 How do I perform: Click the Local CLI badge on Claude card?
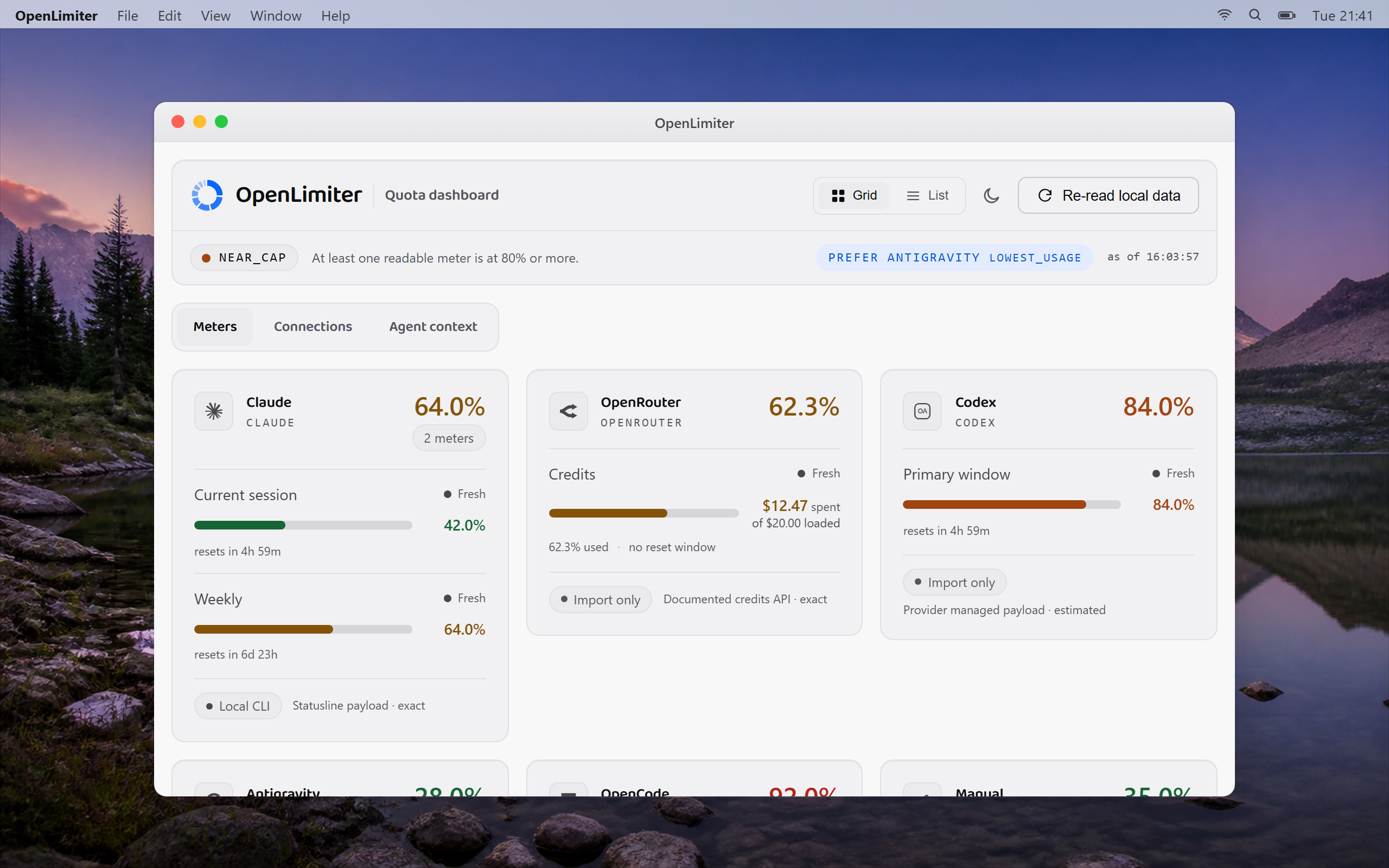coord(238,706)
